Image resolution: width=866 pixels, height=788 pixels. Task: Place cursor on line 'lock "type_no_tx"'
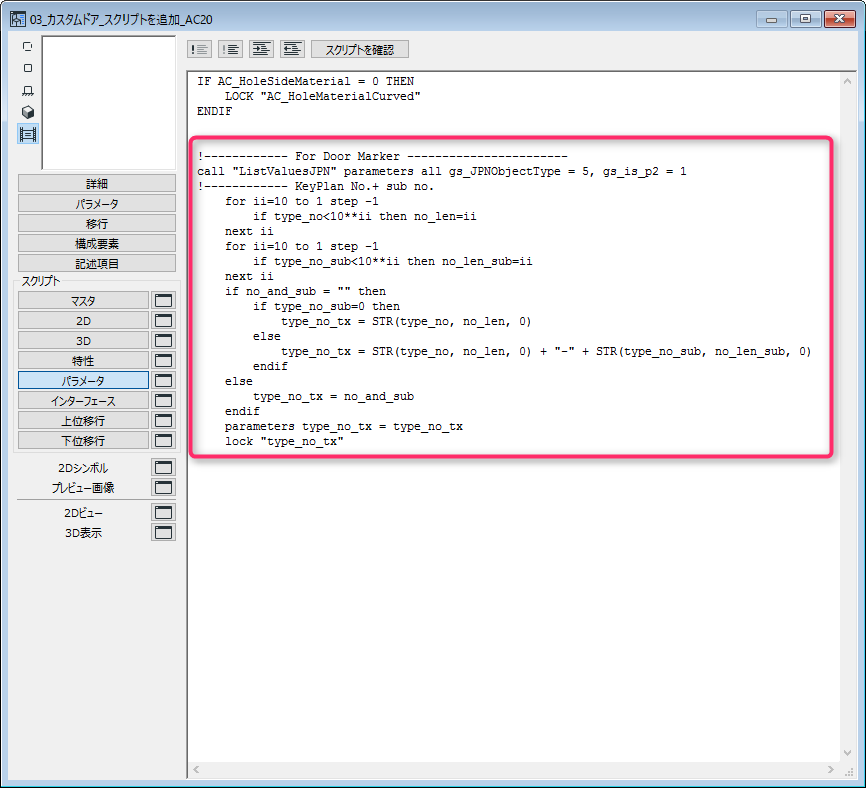[284, 441]
